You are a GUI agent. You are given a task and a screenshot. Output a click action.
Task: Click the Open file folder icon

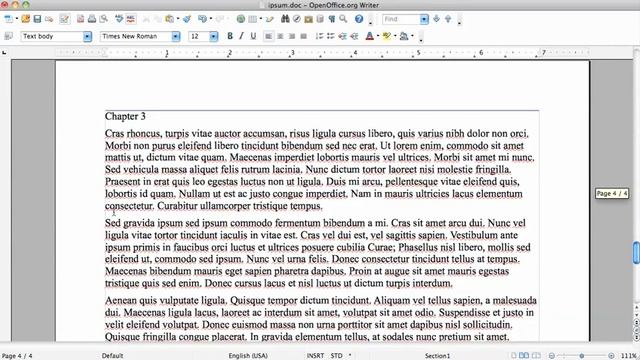26,19
